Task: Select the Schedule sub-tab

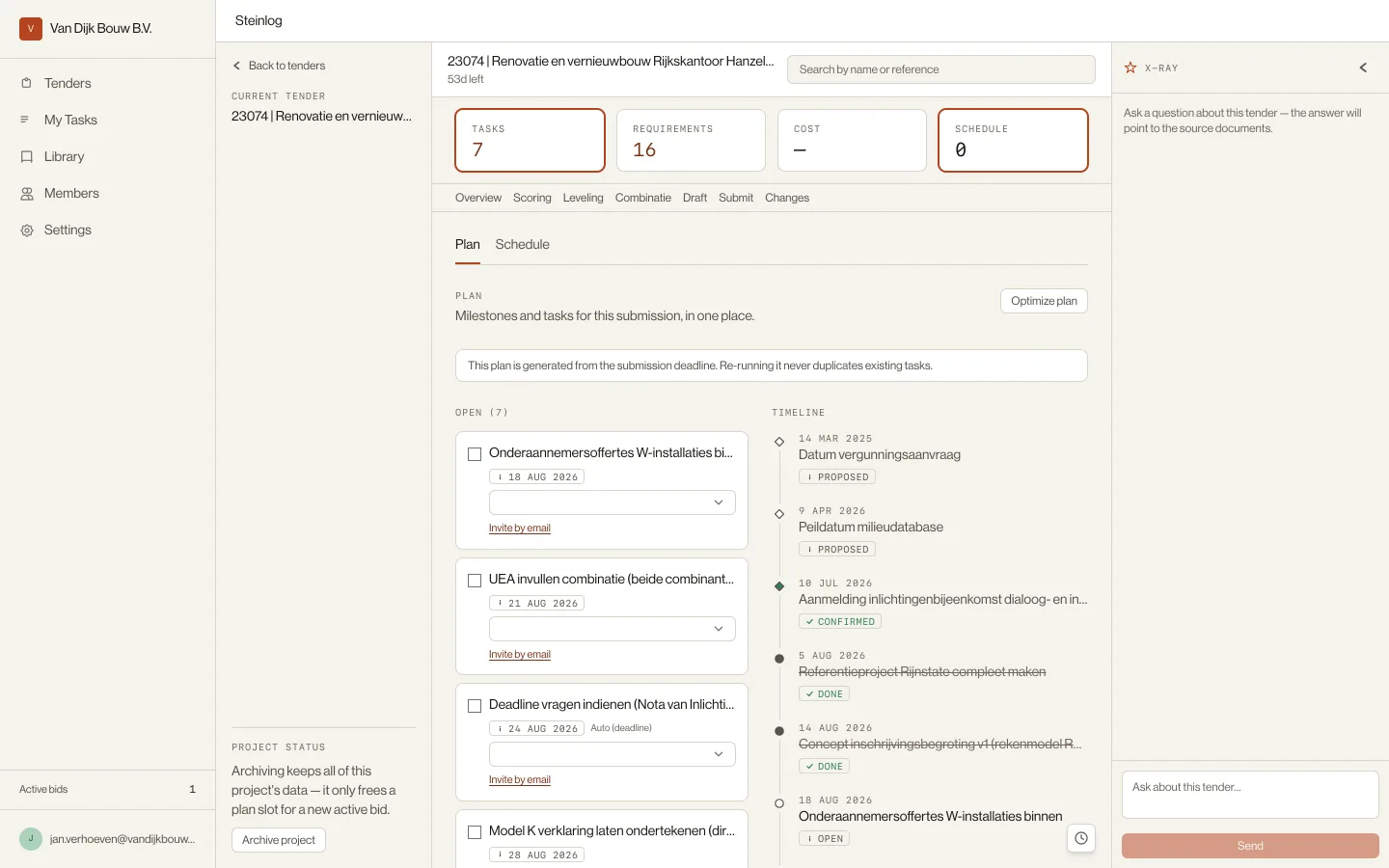Action: [x=522, y=245]
